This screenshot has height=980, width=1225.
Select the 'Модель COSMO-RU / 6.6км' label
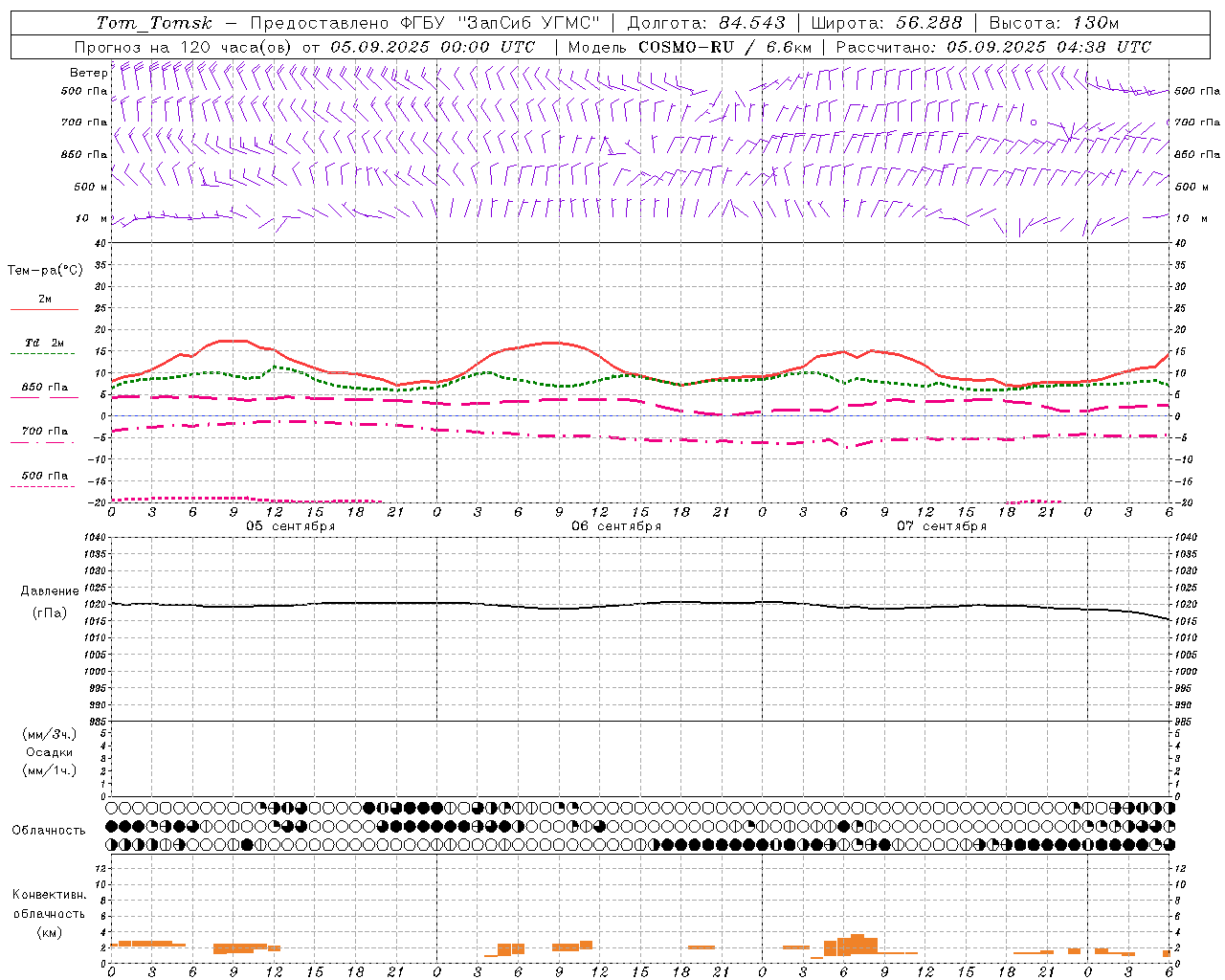[689, 47]
